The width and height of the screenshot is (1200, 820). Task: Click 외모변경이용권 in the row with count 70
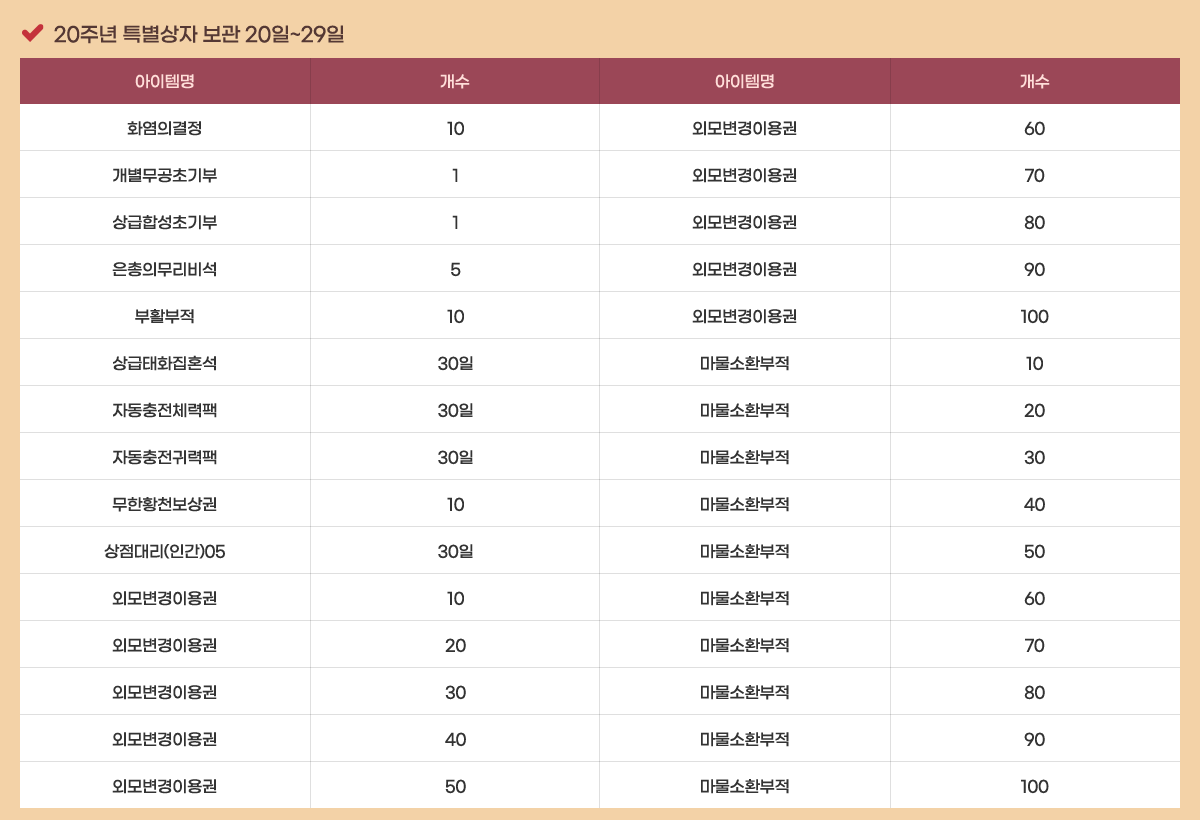tap(745, 175)
